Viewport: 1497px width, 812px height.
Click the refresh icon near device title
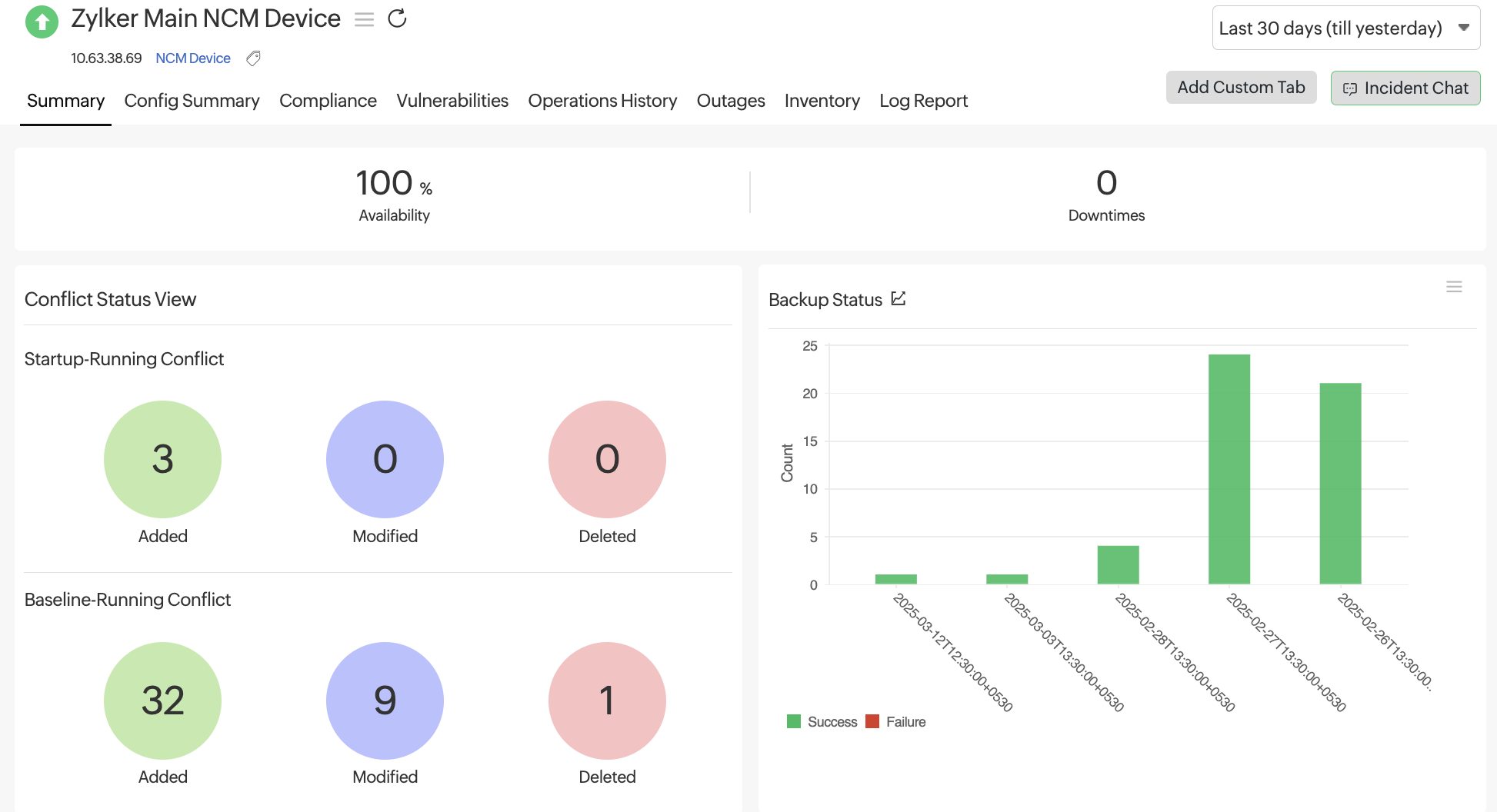[397, 18]
